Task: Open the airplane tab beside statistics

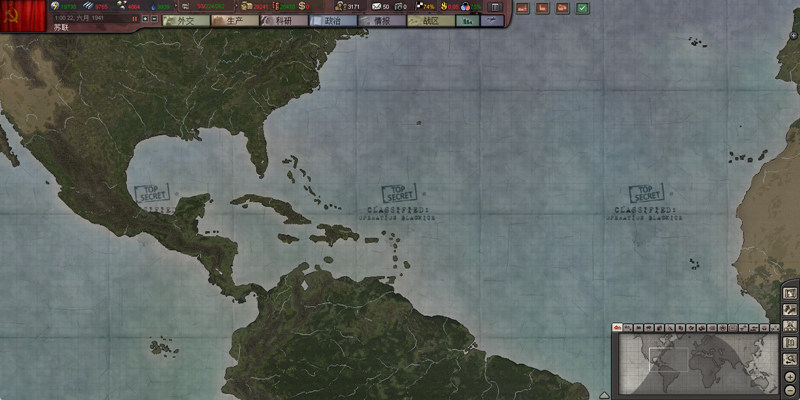Action: coord(492,21)
